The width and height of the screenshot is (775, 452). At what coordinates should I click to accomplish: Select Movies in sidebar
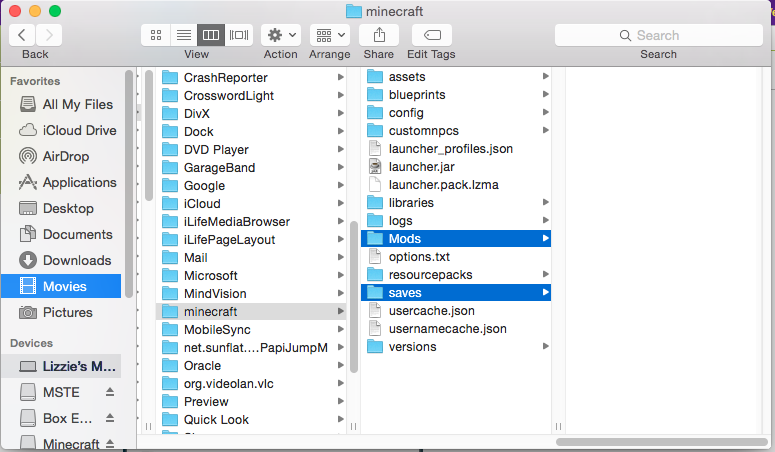[61, 286]
